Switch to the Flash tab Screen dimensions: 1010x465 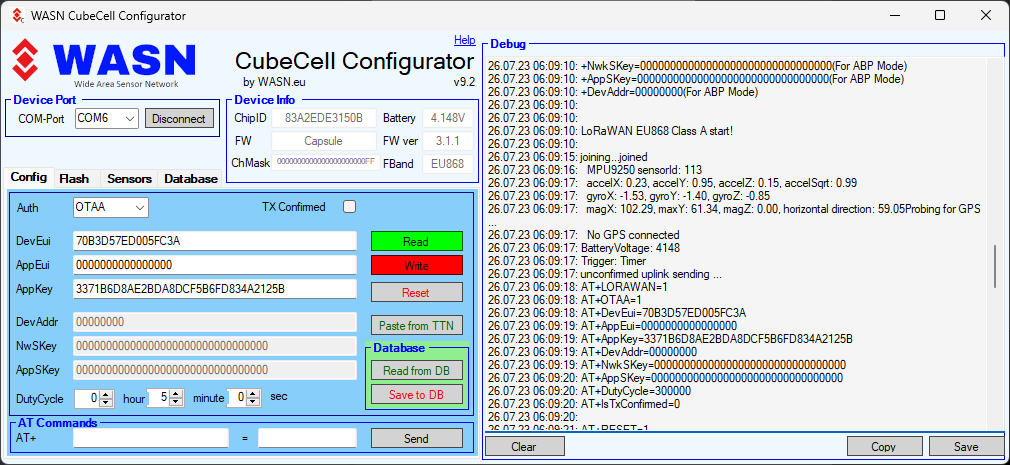(74, 179)
